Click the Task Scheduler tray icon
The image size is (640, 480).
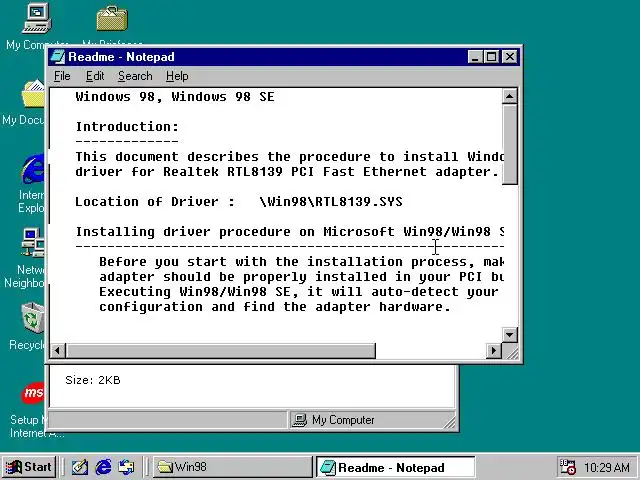(567, 467)
